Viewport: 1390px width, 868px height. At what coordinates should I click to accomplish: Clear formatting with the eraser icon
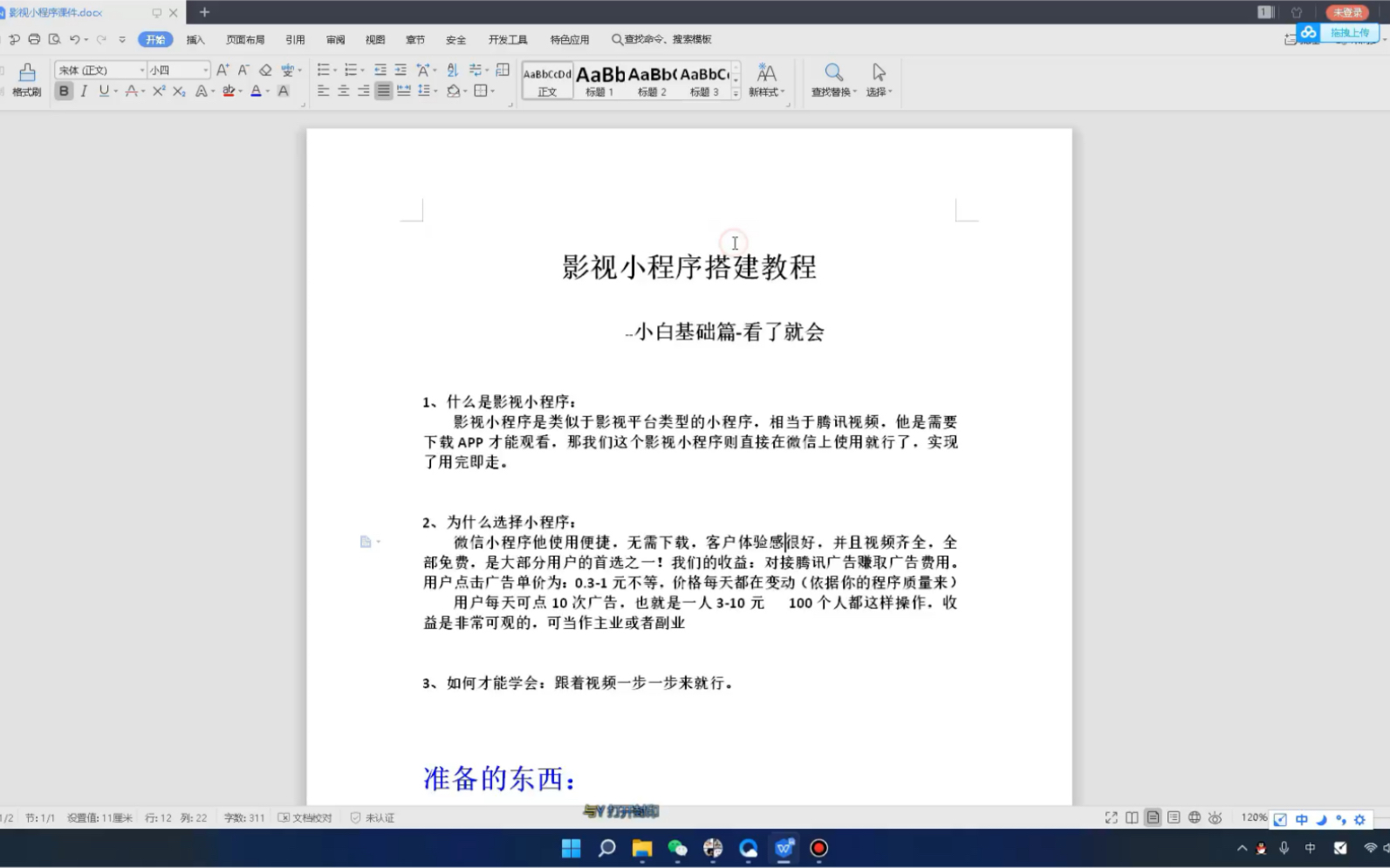(265, 70)
